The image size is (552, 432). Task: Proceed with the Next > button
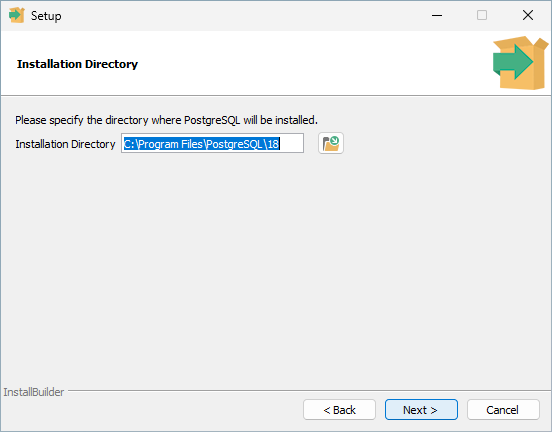(x=421, y=409)
